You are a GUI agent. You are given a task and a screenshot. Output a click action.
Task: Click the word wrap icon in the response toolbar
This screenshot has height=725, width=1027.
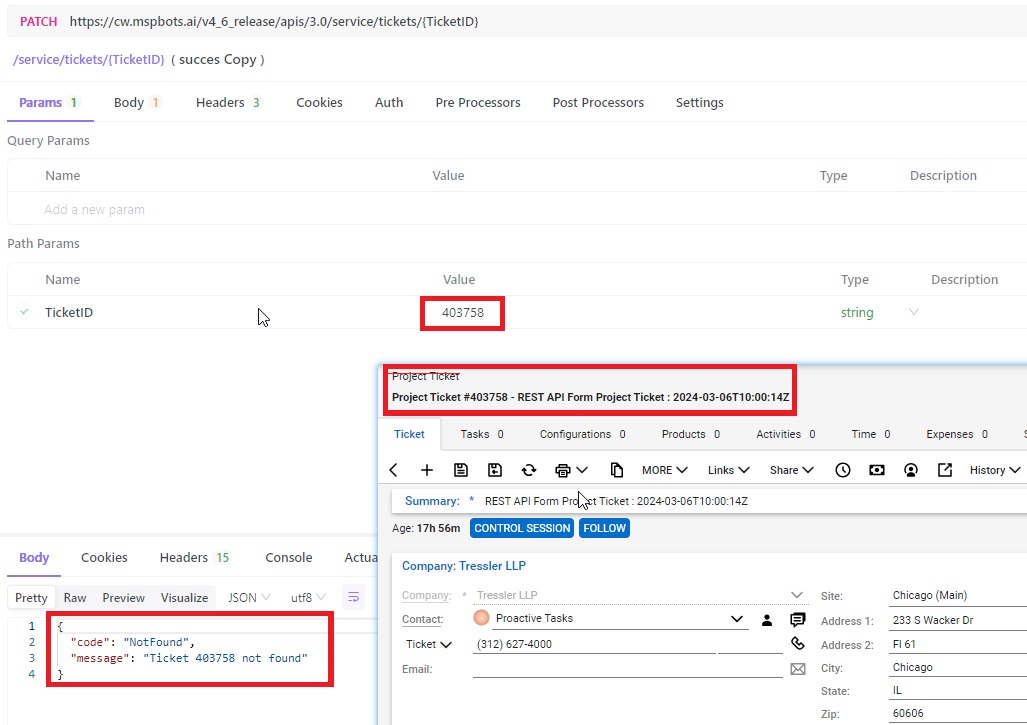click(x=354, y=597)
